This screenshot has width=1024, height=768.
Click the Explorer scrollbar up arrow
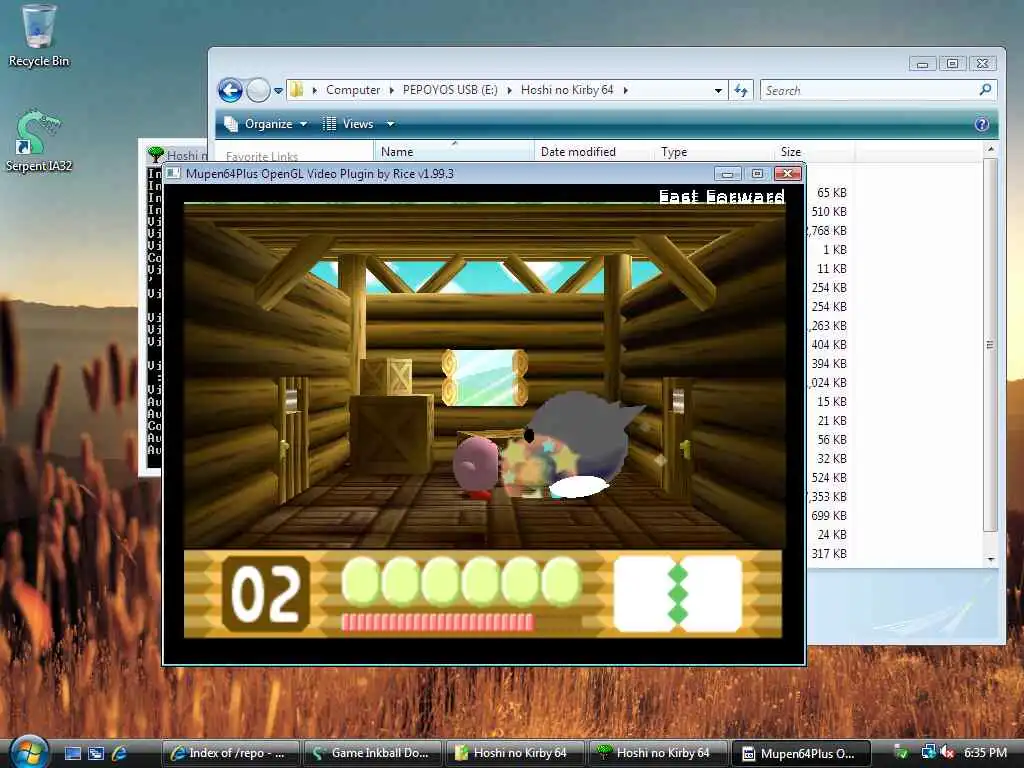(x=991, y=150)
